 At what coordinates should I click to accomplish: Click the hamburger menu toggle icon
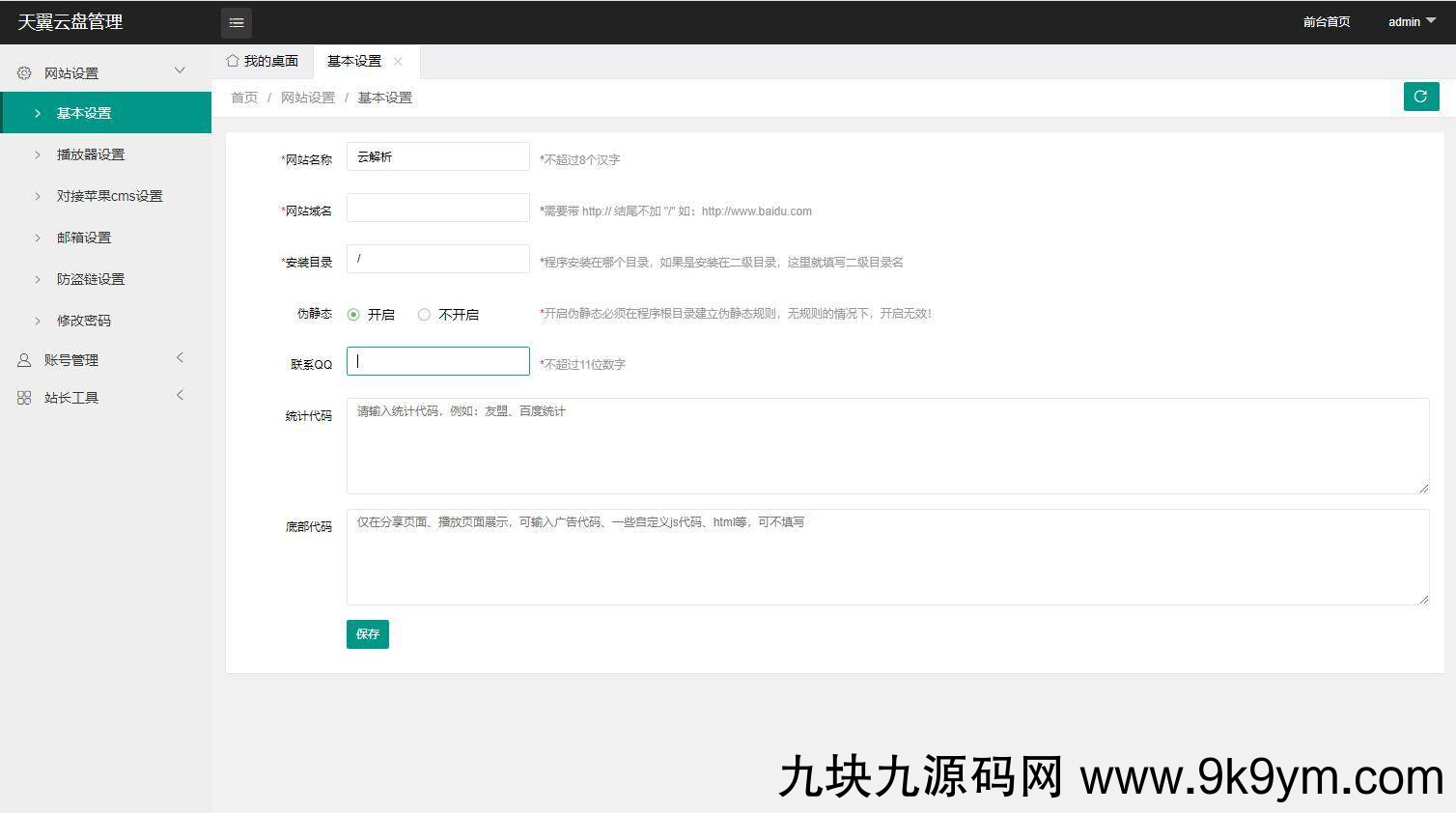237,22
